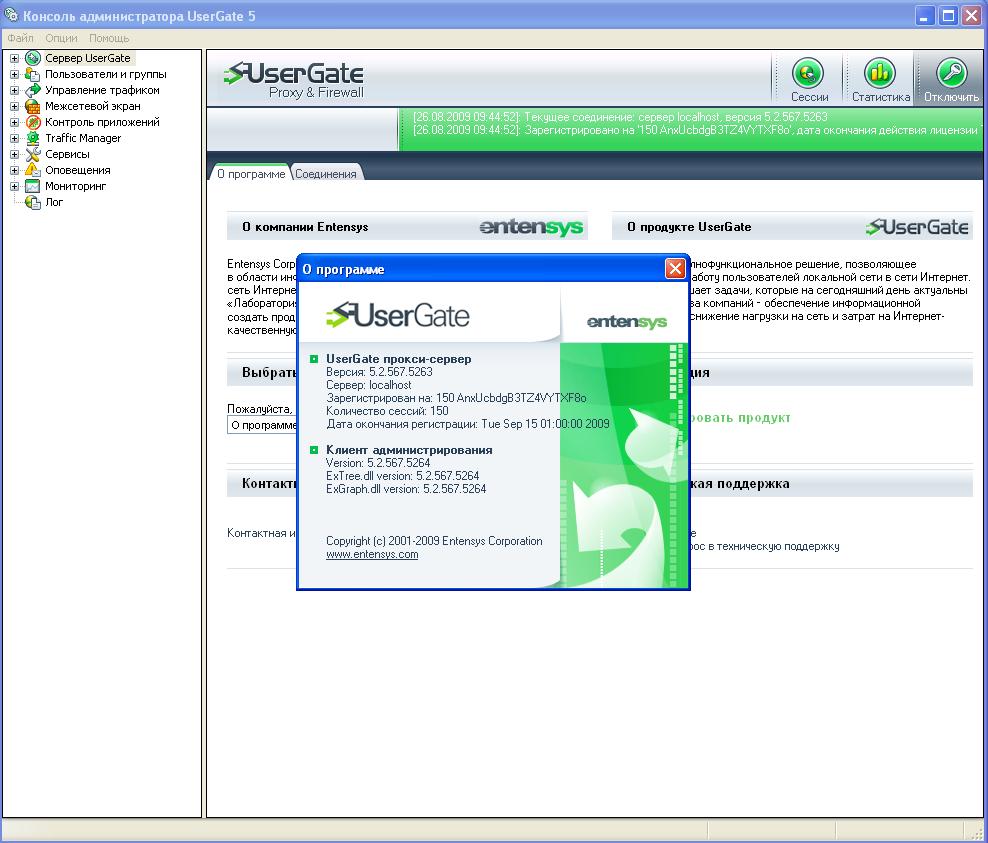This screenshot has width=988, height=843.
Task: Open the Файл menu
Action: [20, 38]
